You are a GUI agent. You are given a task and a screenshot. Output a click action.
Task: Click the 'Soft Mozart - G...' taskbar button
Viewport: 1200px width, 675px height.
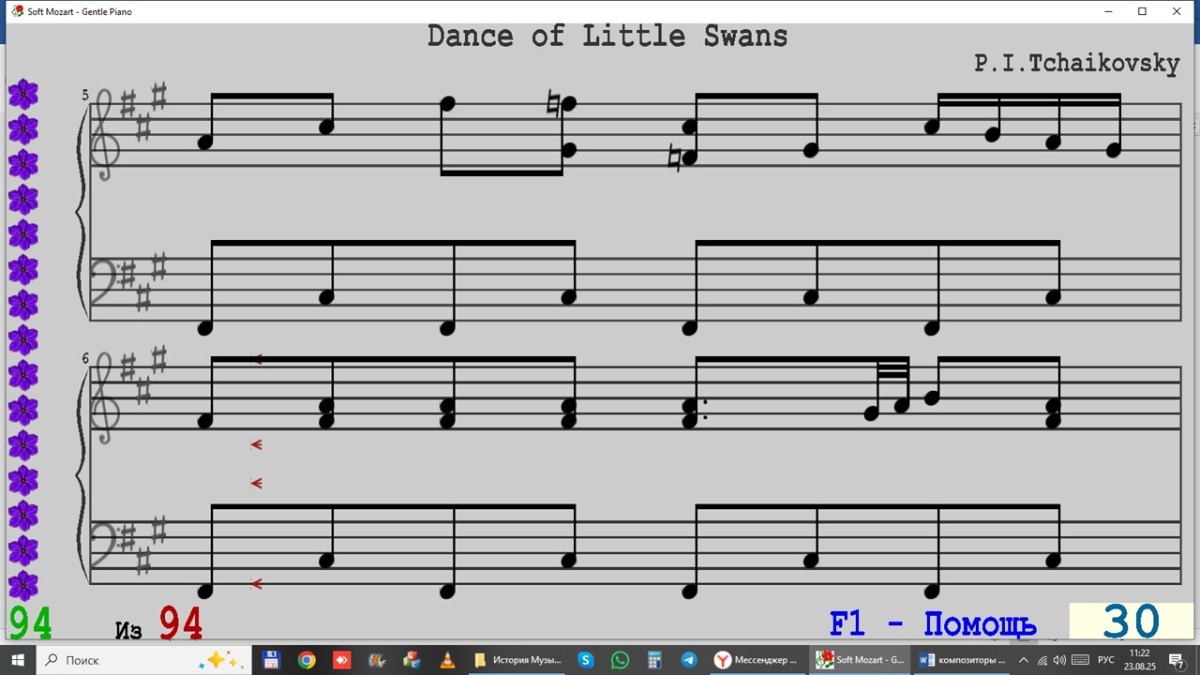(x=860, y=660)
